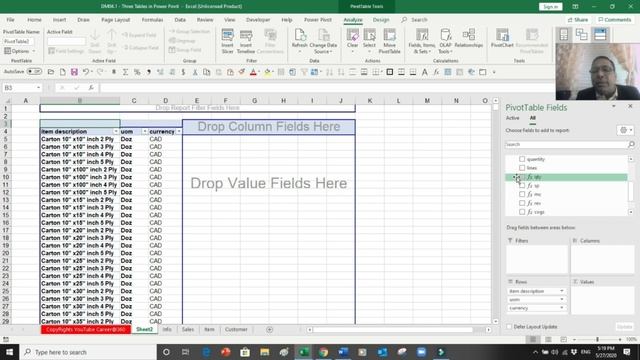The image size is (640, 360).
Task: Click the Copy icon in quick toolbar
Action: [x=207, y=72]
